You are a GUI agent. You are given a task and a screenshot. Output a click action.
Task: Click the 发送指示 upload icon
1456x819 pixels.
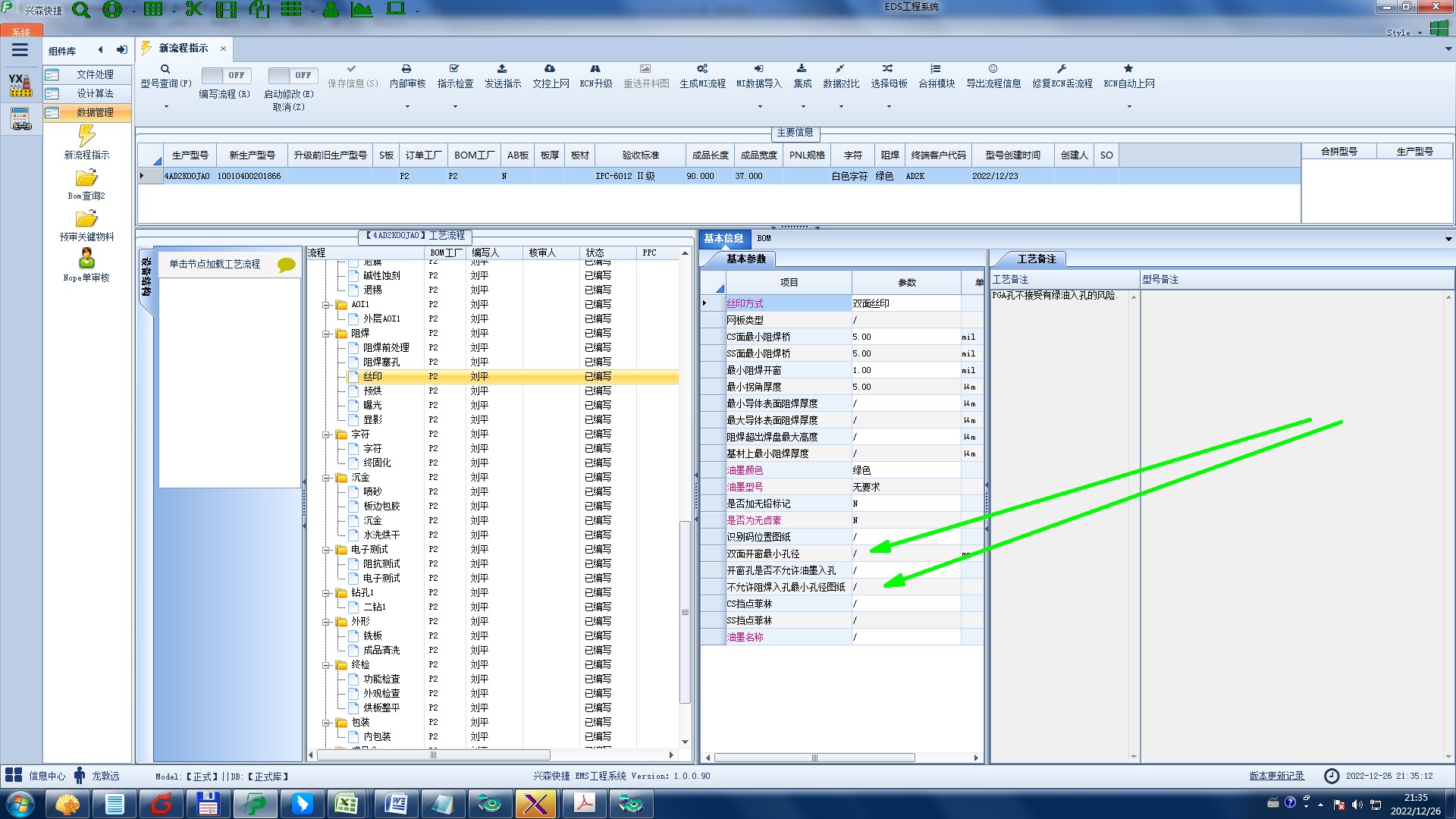coord(502,69)
